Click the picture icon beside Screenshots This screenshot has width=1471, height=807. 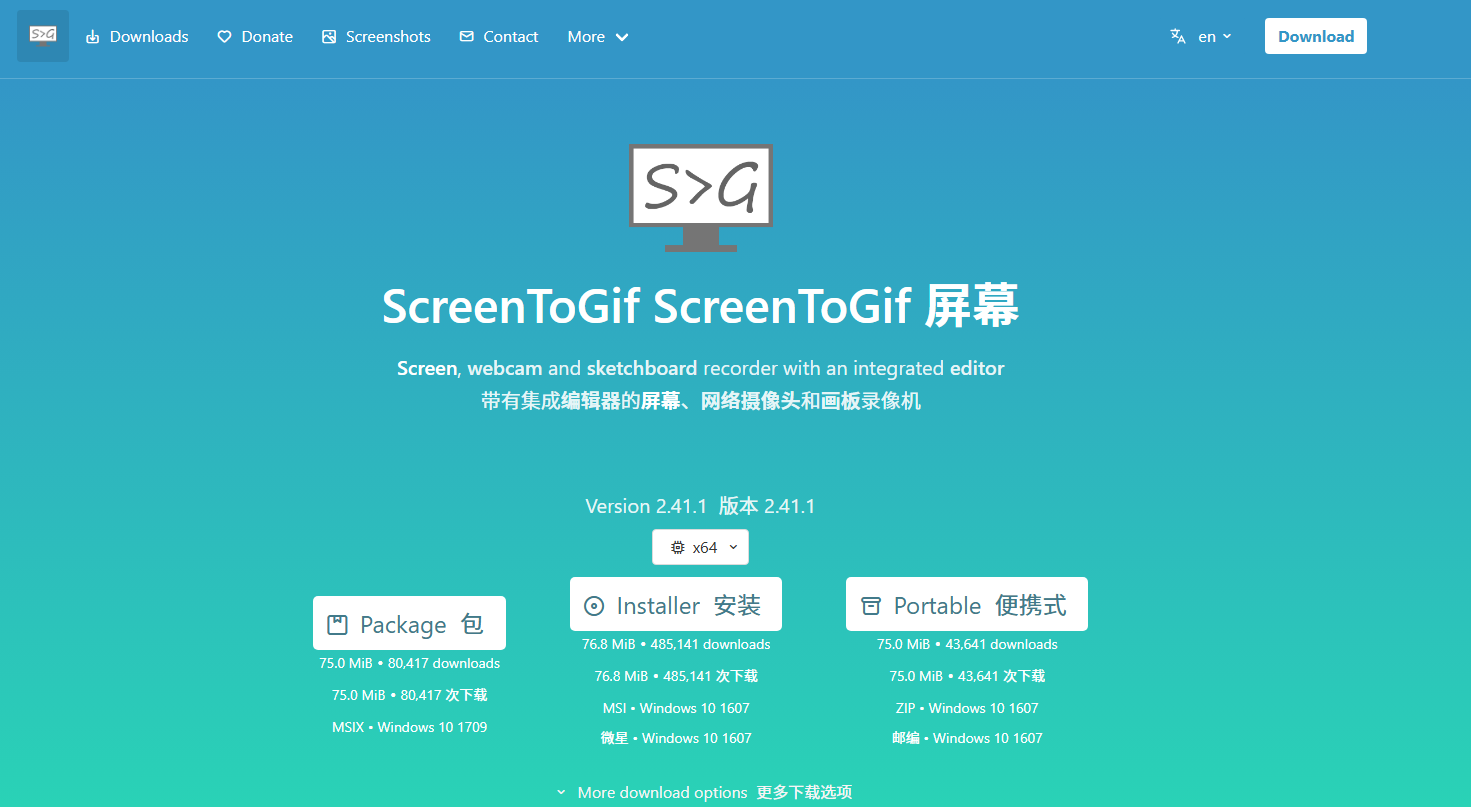click(x=329, y=37)
